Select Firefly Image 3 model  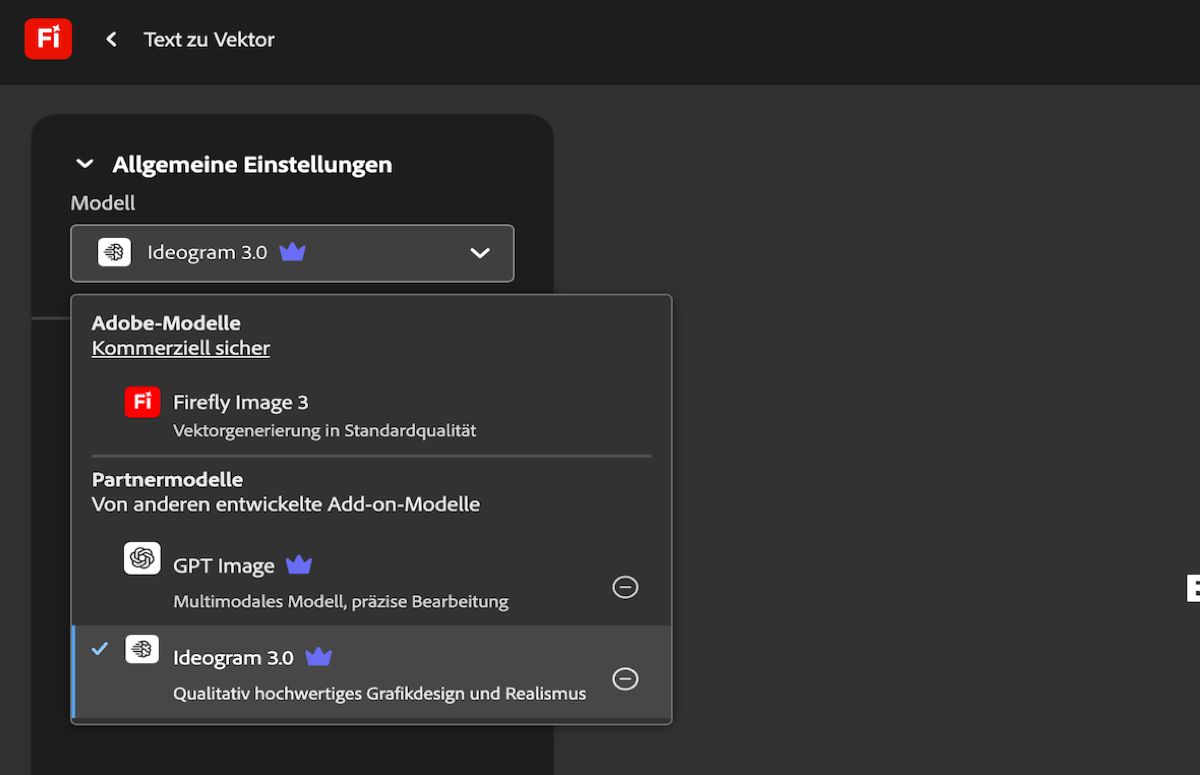tap(371, 414)
